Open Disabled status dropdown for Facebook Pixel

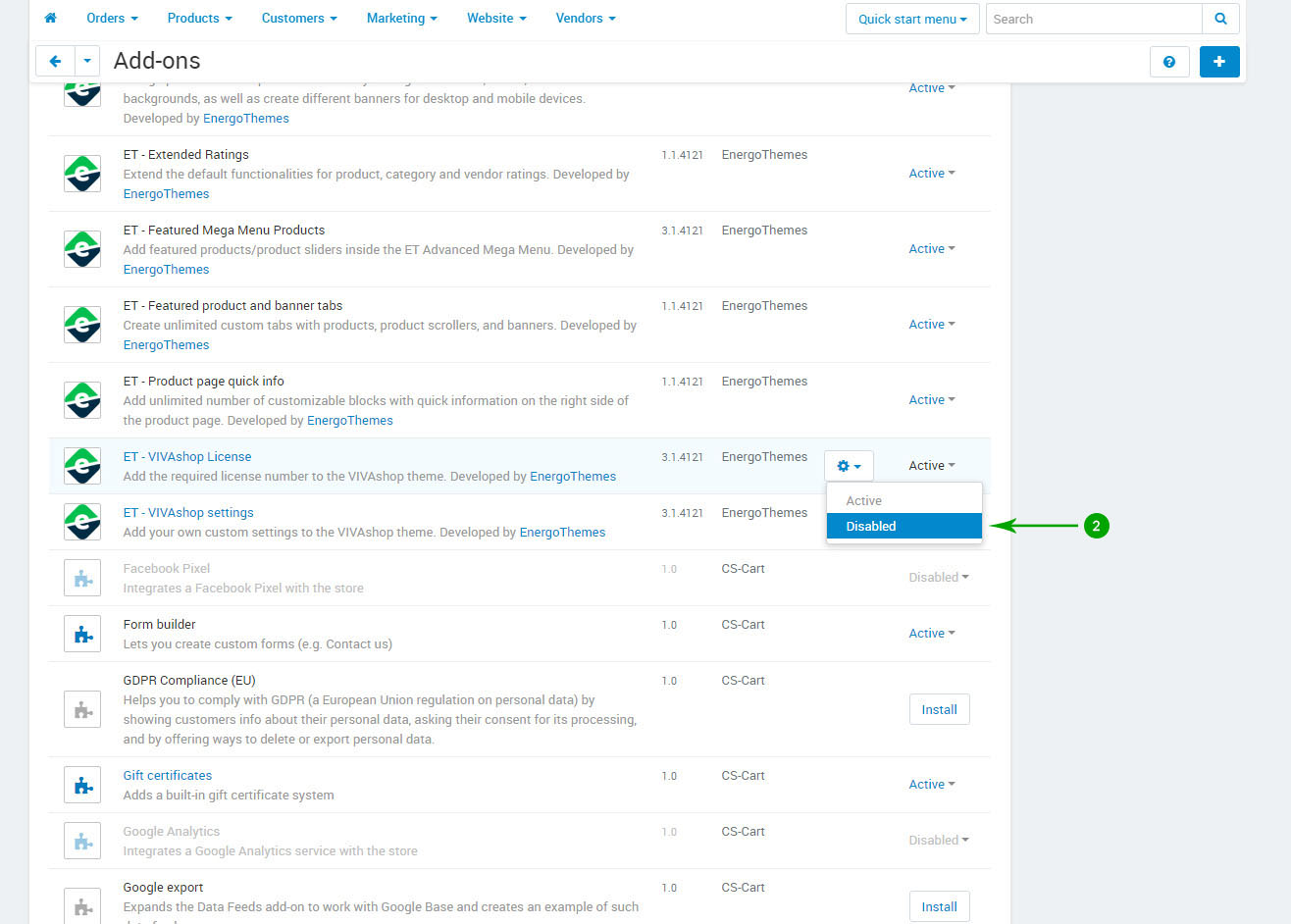tap(939, 578)
